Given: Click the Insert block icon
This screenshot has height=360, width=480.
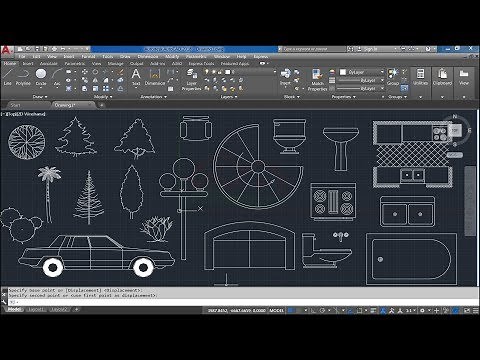Looking at the screenshot, I should pos(285,77).
